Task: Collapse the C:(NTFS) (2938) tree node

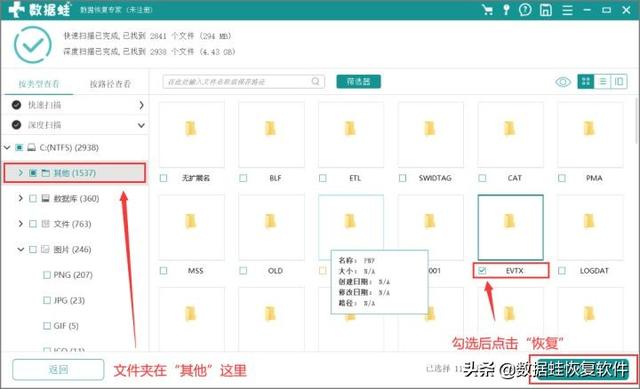Action: 7,147
